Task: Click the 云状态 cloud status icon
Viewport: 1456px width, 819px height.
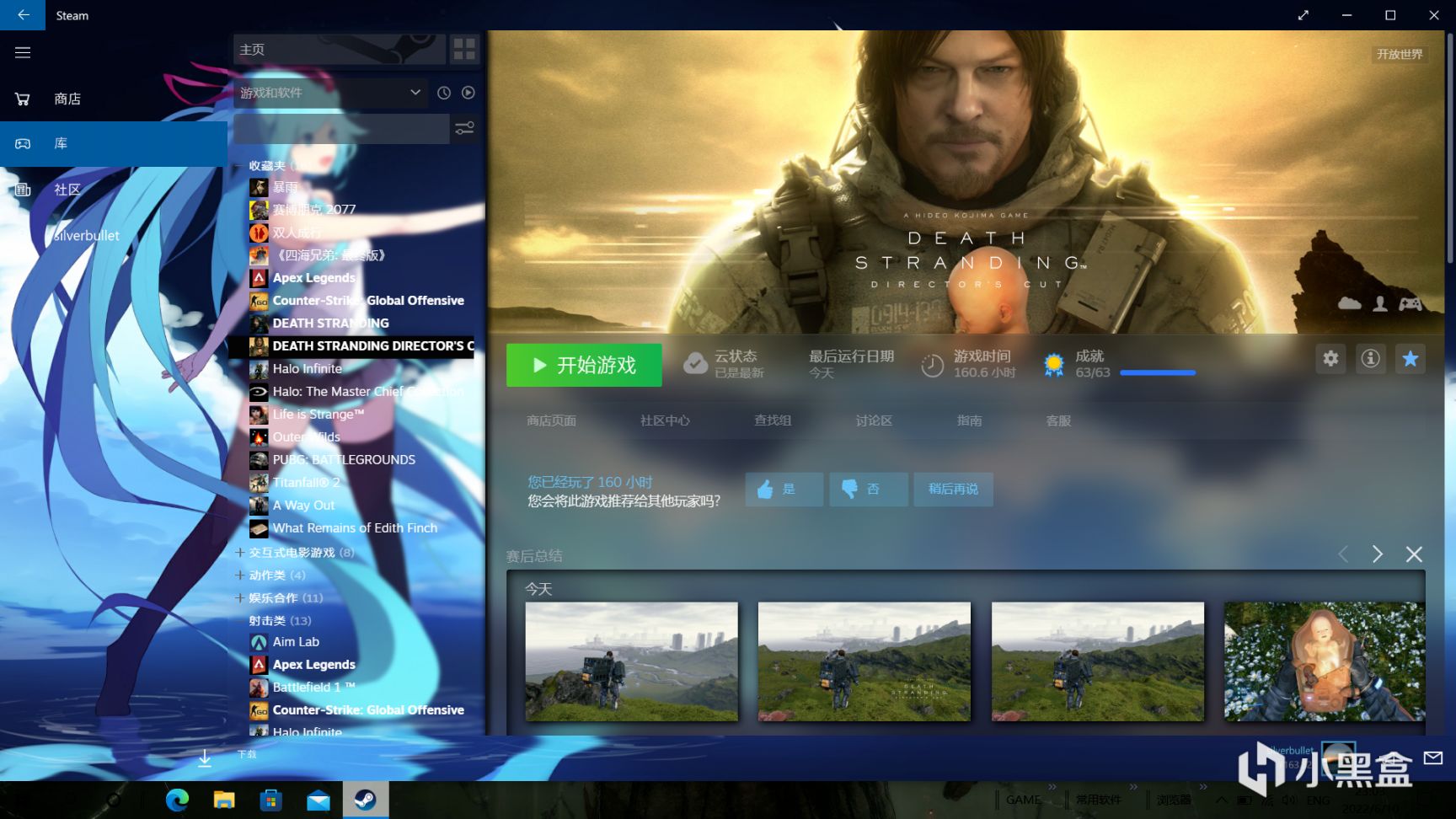Action: 695,364
